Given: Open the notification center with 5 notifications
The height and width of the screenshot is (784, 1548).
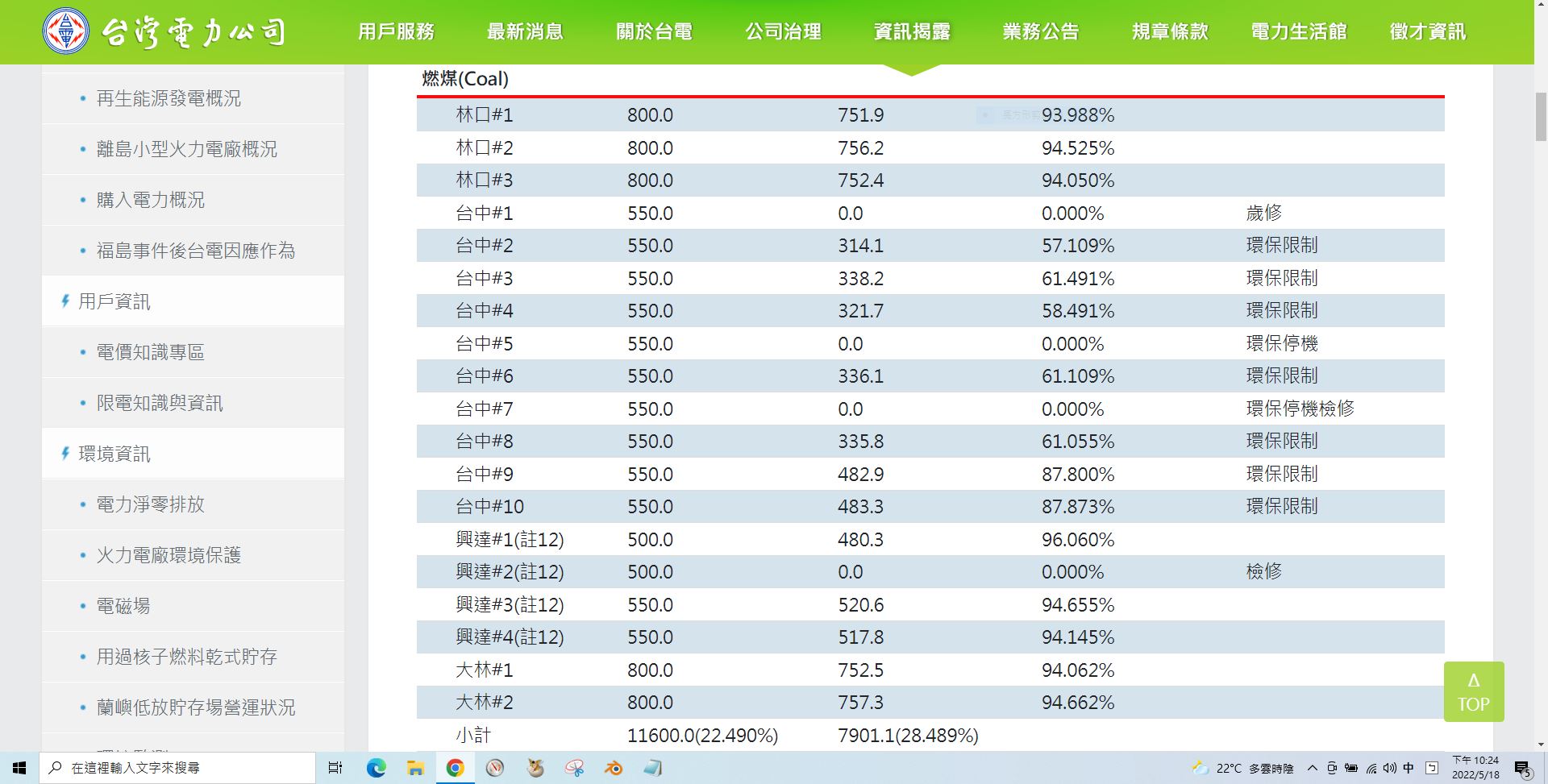Looking at the screenshot, I should tap(1522, 769).
